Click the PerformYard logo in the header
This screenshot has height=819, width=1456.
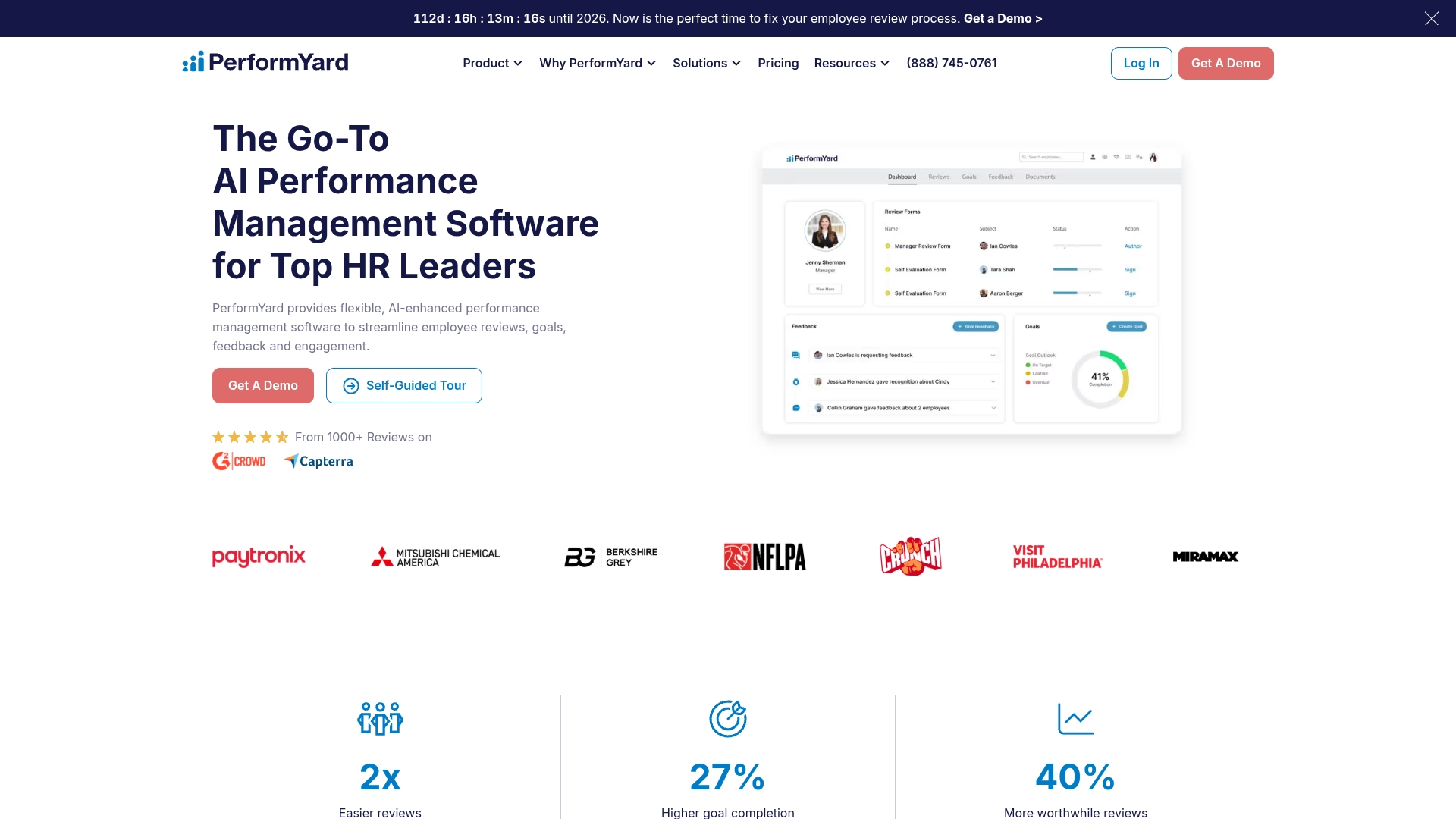click(x=265, y=62)
